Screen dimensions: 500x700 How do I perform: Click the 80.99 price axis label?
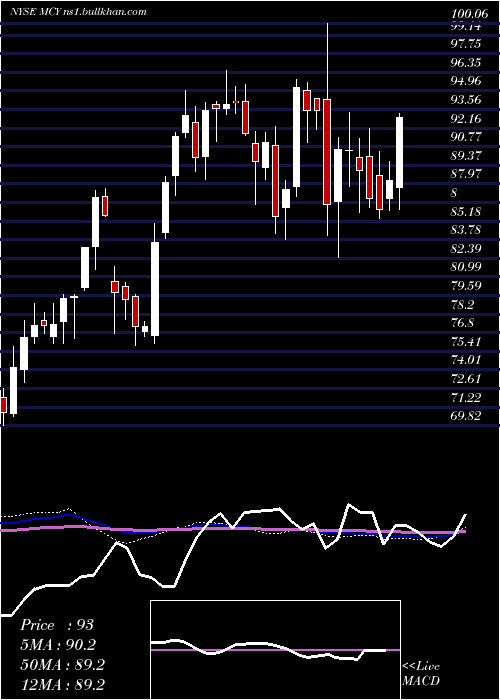[467, 267]
